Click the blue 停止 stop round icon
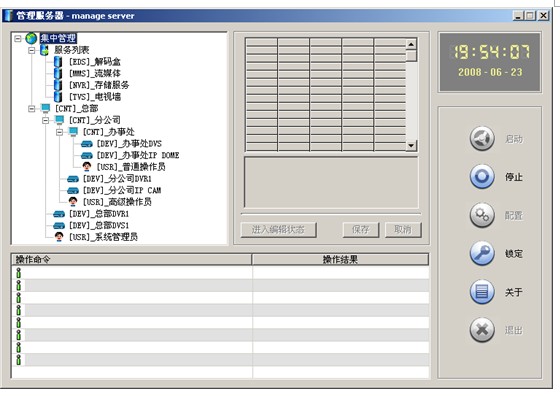The height and width of the screenshot is (398, 560). click(x=482, y=176)
